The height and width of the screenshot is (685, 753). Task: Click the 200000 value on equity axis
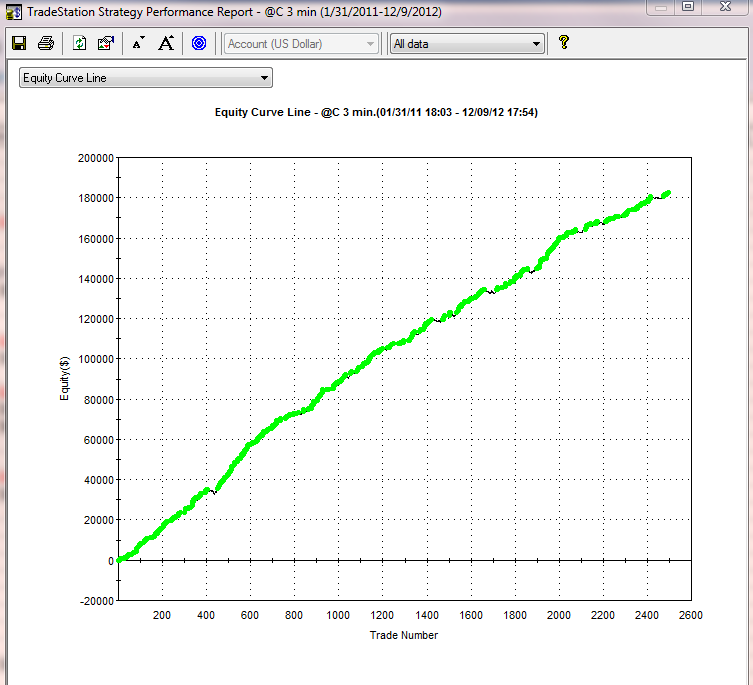[95, 158]
